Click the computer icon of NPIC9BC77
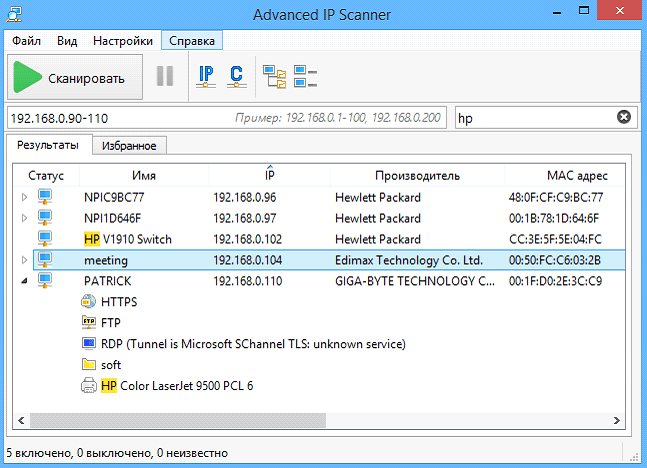Viewport: 647px width, 468px height. coord(45,196)
